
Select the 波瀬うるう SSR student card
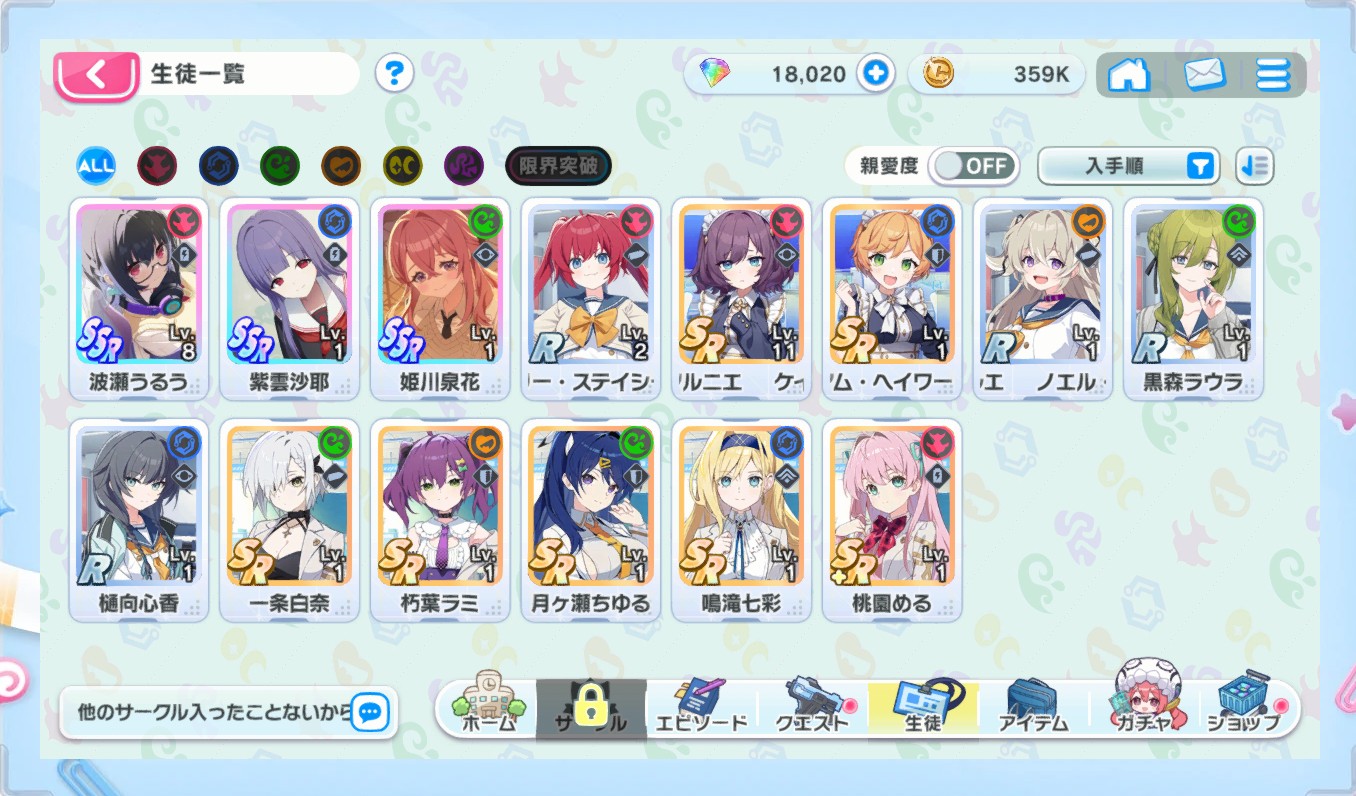[x=140, y=299]
